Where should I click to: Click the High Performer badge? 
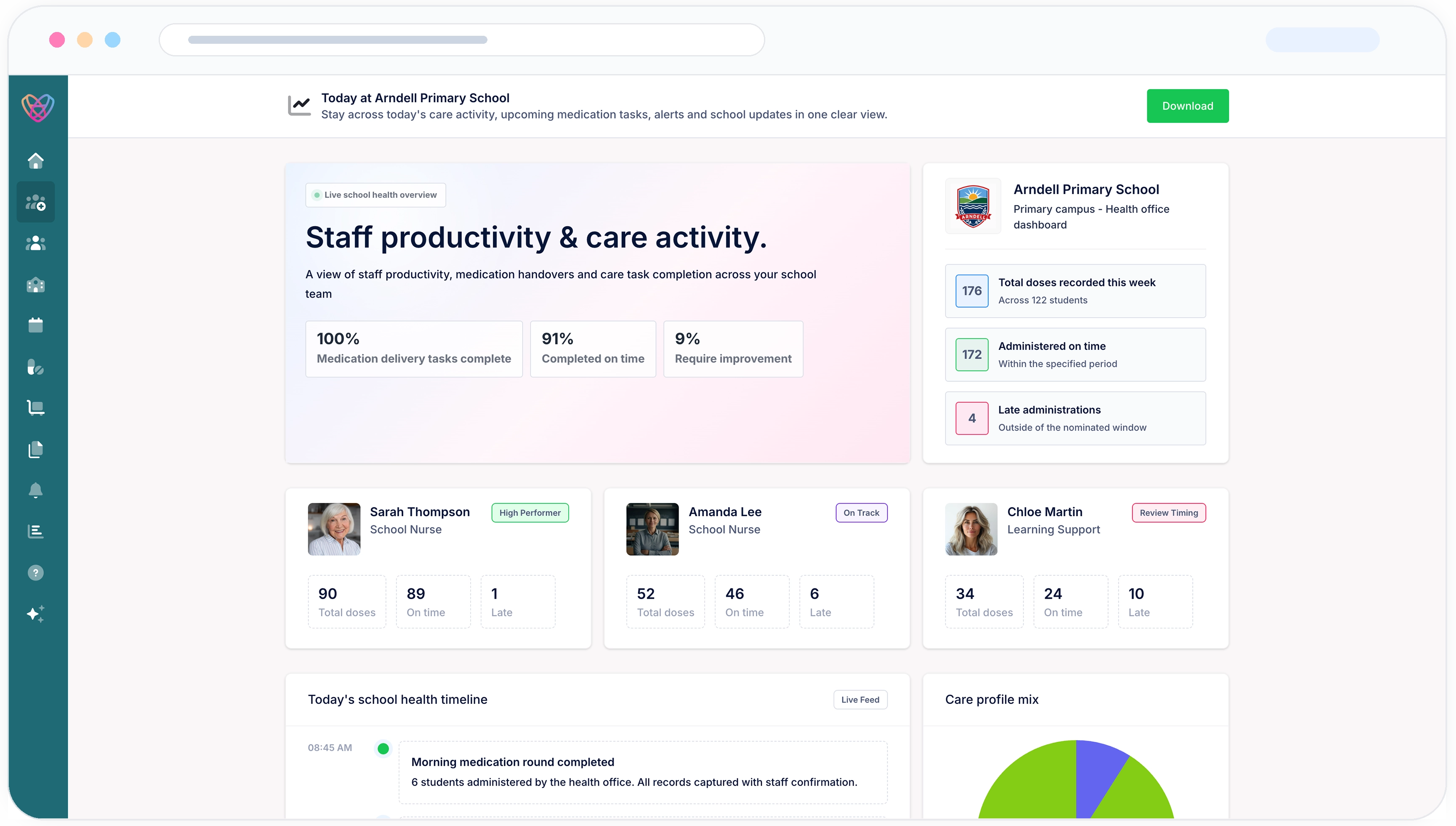point(530,513)
